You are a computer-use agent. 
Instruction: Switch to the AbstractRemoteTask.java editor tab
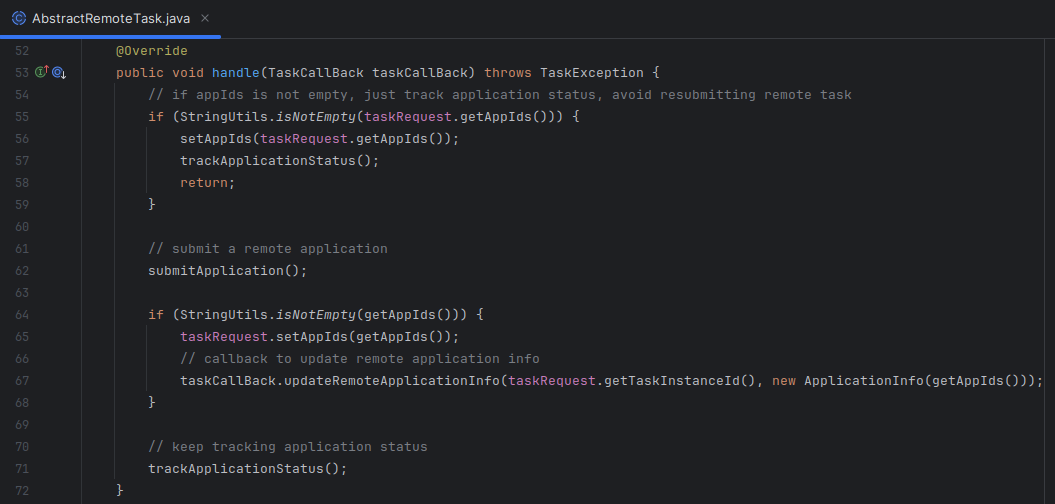tap(110, 18)
